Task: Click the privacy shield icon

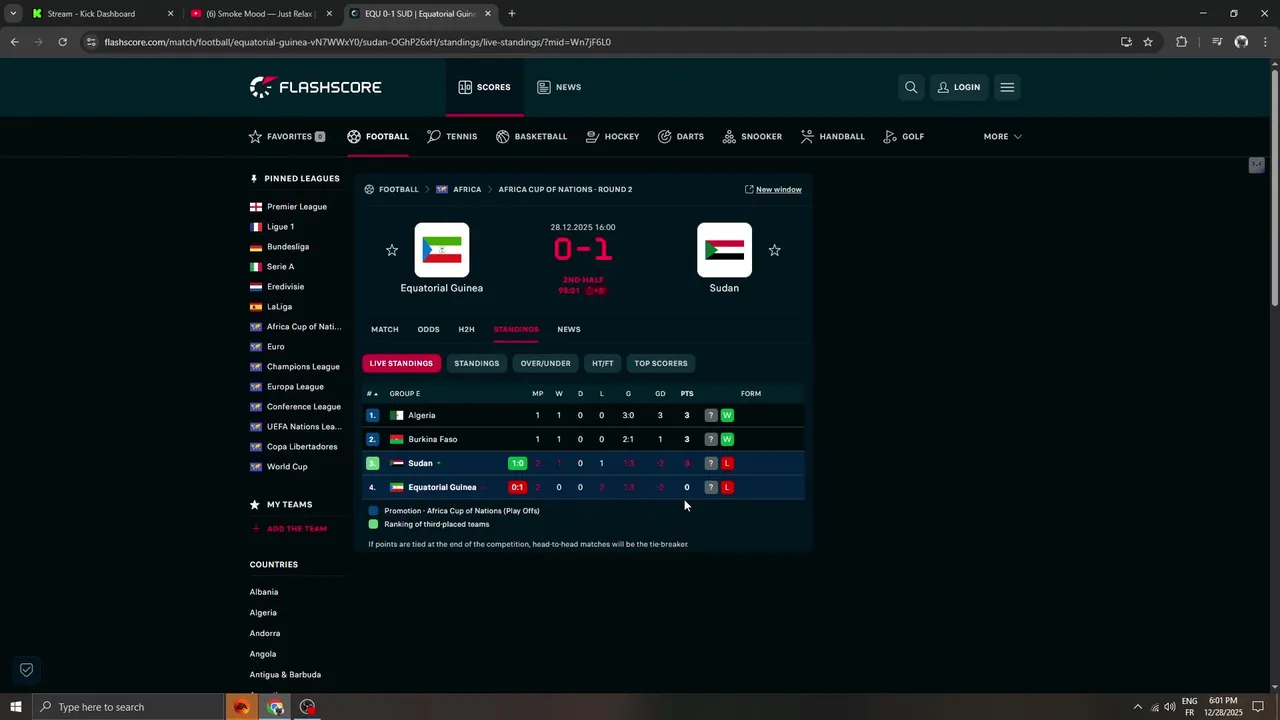Action: pyautogui.click(x=27, y=669)
